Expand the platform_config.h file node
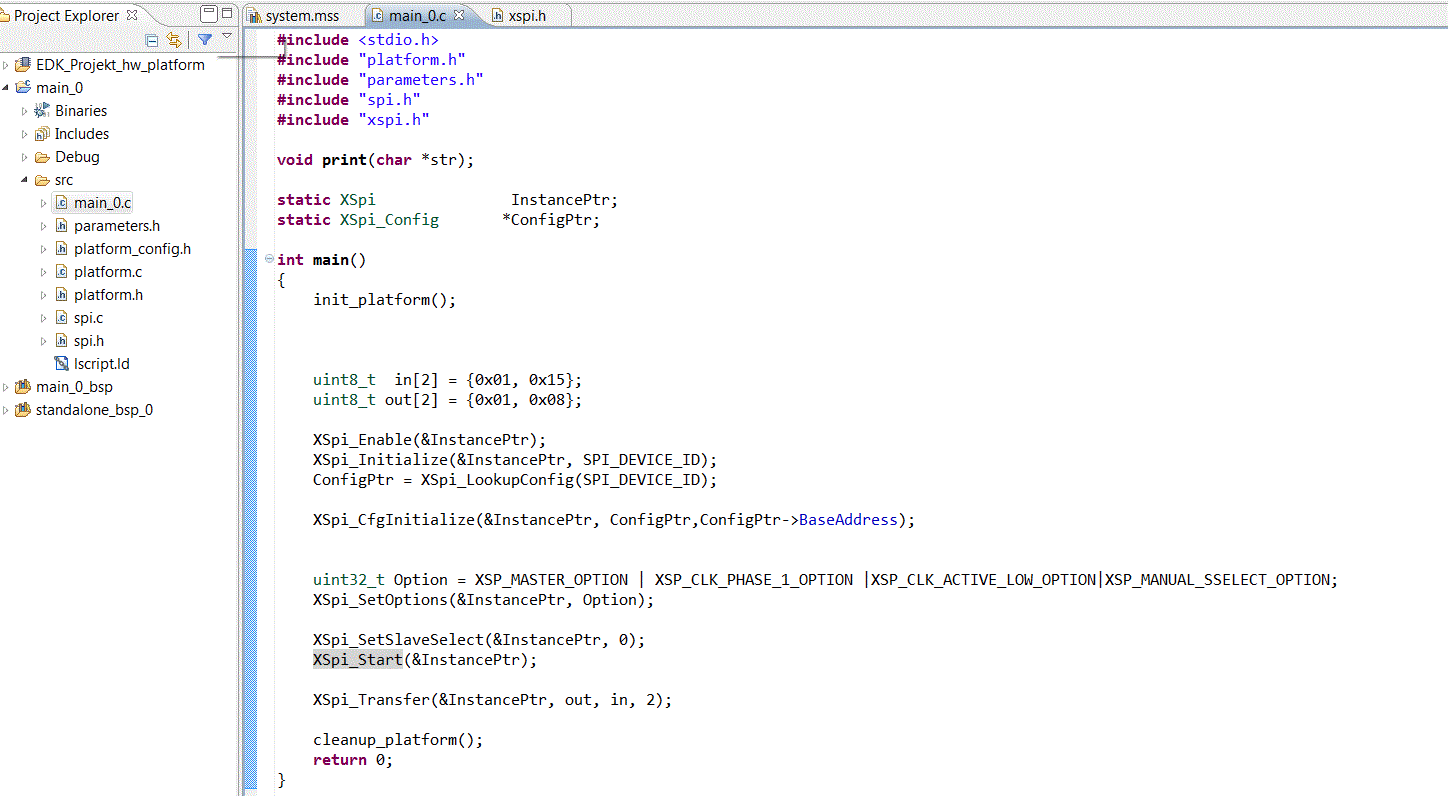Image resolution: width=1448 pixels, height=796 pixels. pos(44,249)
